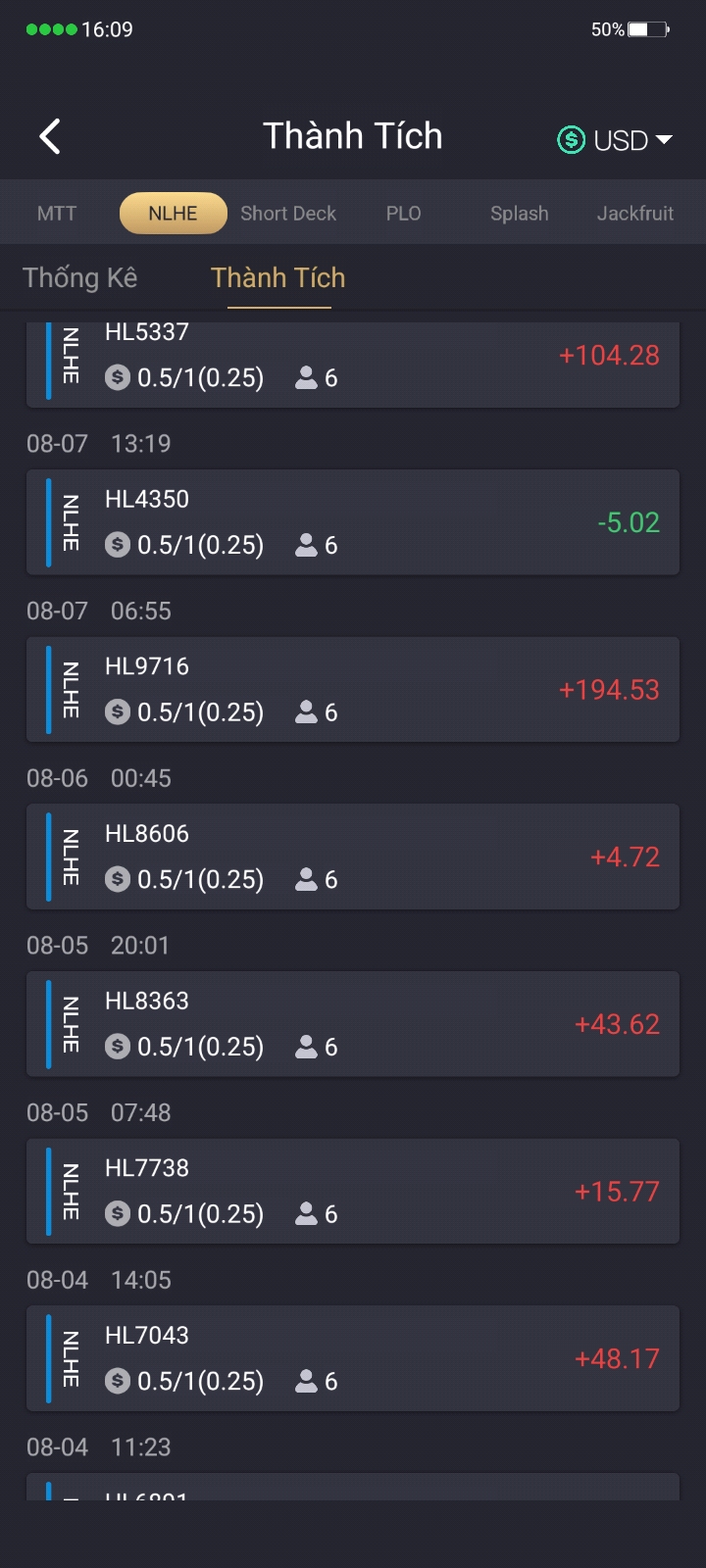Image resolution: width=706 pixels, height=1568 pixels.
Task: Tap the dollar chip icon on HL7738
Action: (x=118, y=1214)
